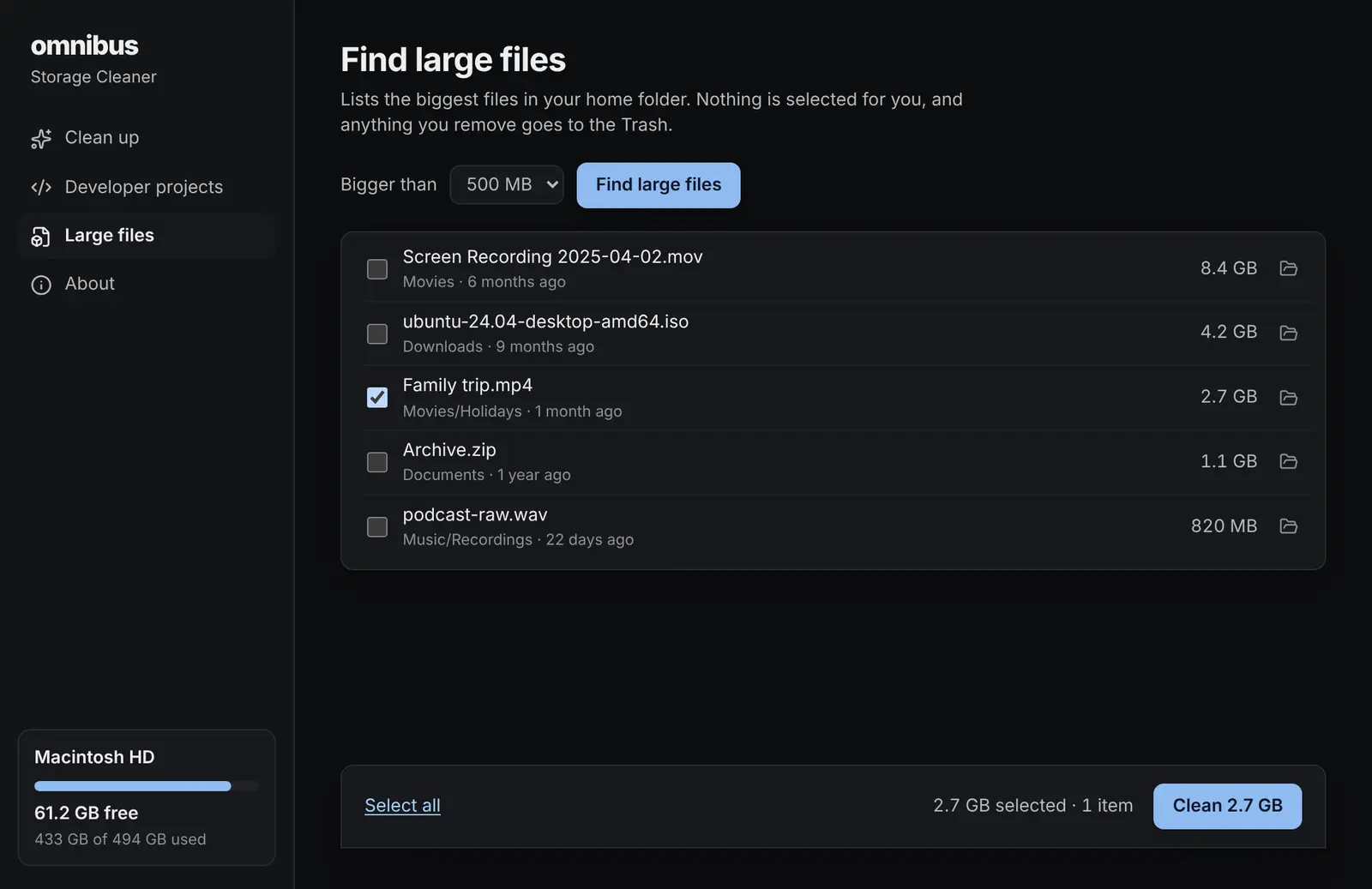Click the '2.7 GB selected · 1 item' status
Image resolution: width=1372 pixels, height=889 pixels.
(x=1032, y=805)
